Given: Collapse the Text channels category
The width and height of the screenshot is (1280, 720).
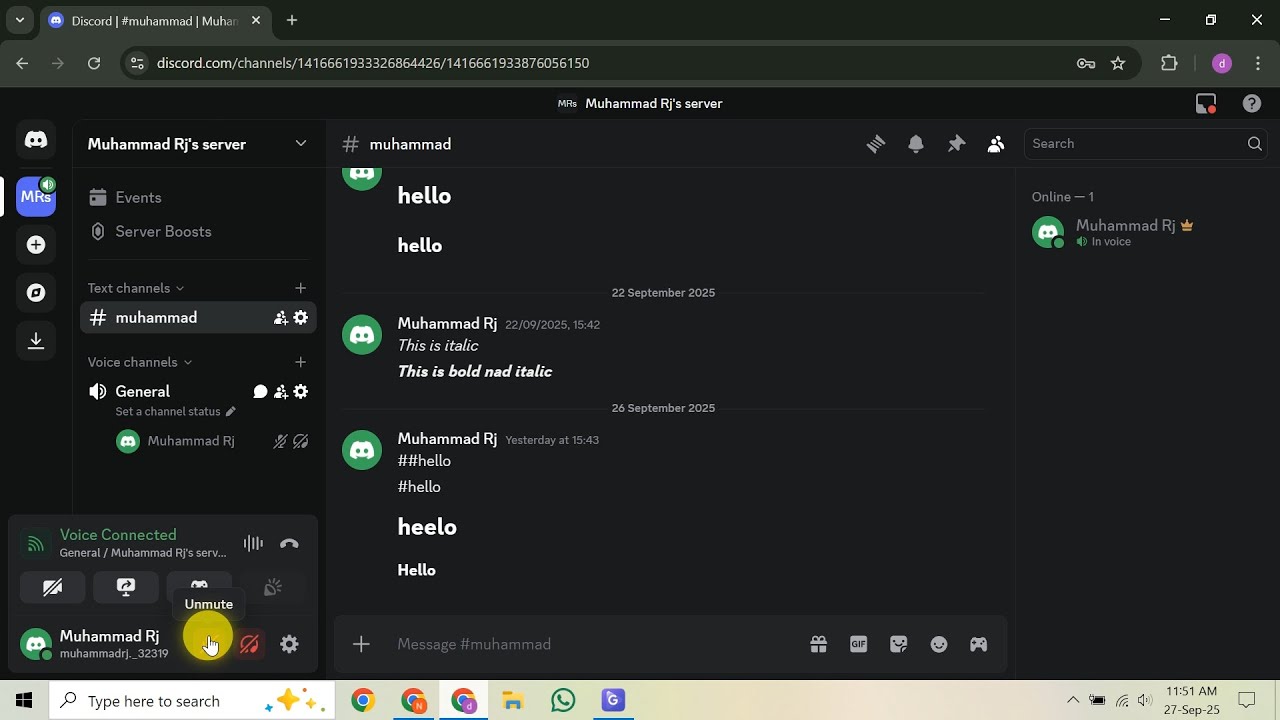Looking at the screenshot, I should point(136,288).
